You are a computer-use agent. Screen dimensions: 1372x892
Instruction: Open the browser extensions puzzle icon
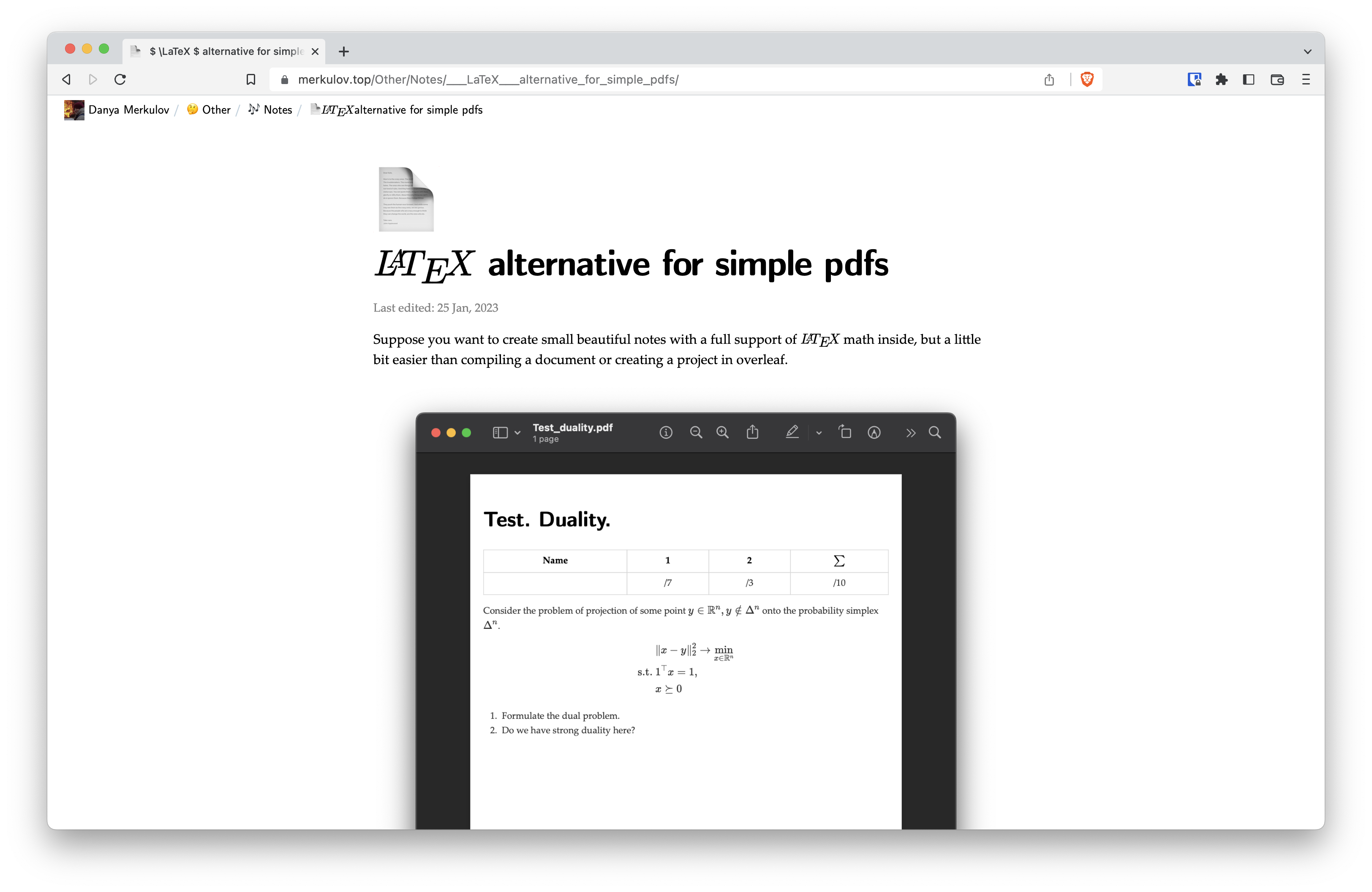coord(1221,79)
